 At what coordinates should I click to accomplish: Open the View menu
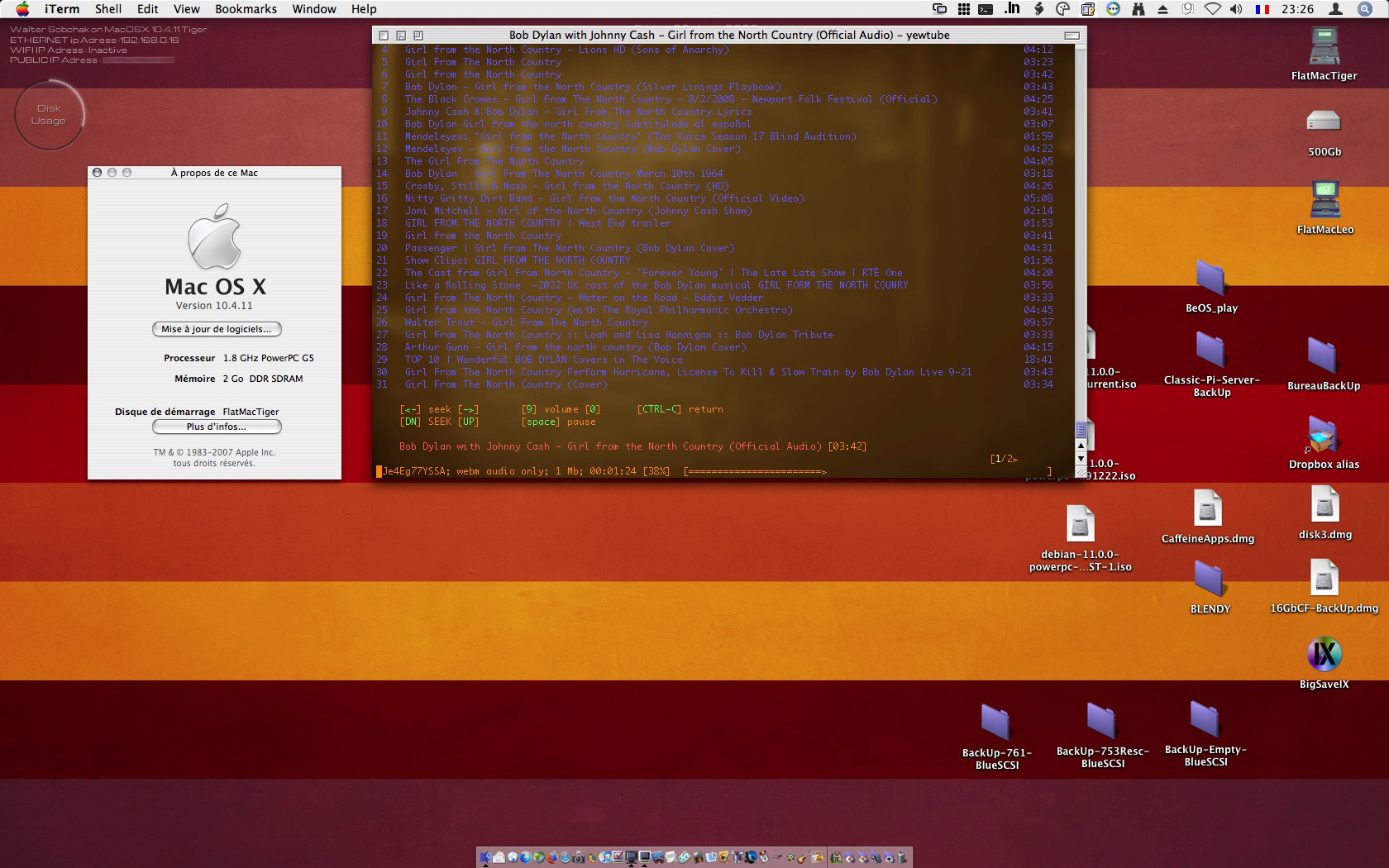(187, 9)
